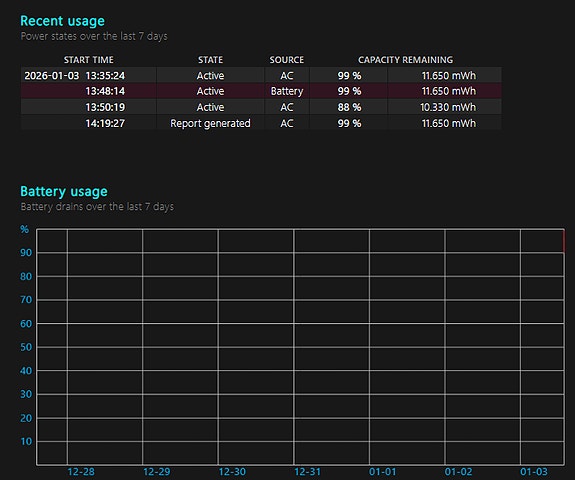This screenshot has height=480, width=575.
Task: Click the 10.330 mWh capacity value
Action: (x=448, y=107)
